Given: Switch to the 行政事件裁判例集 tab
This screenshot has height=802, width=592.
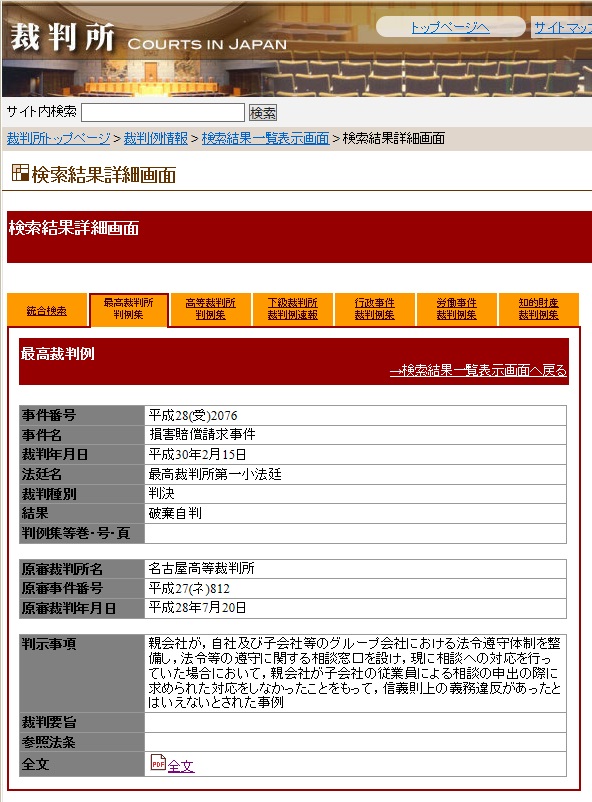Looking at the screenshot, I should (x=375, y=309).
